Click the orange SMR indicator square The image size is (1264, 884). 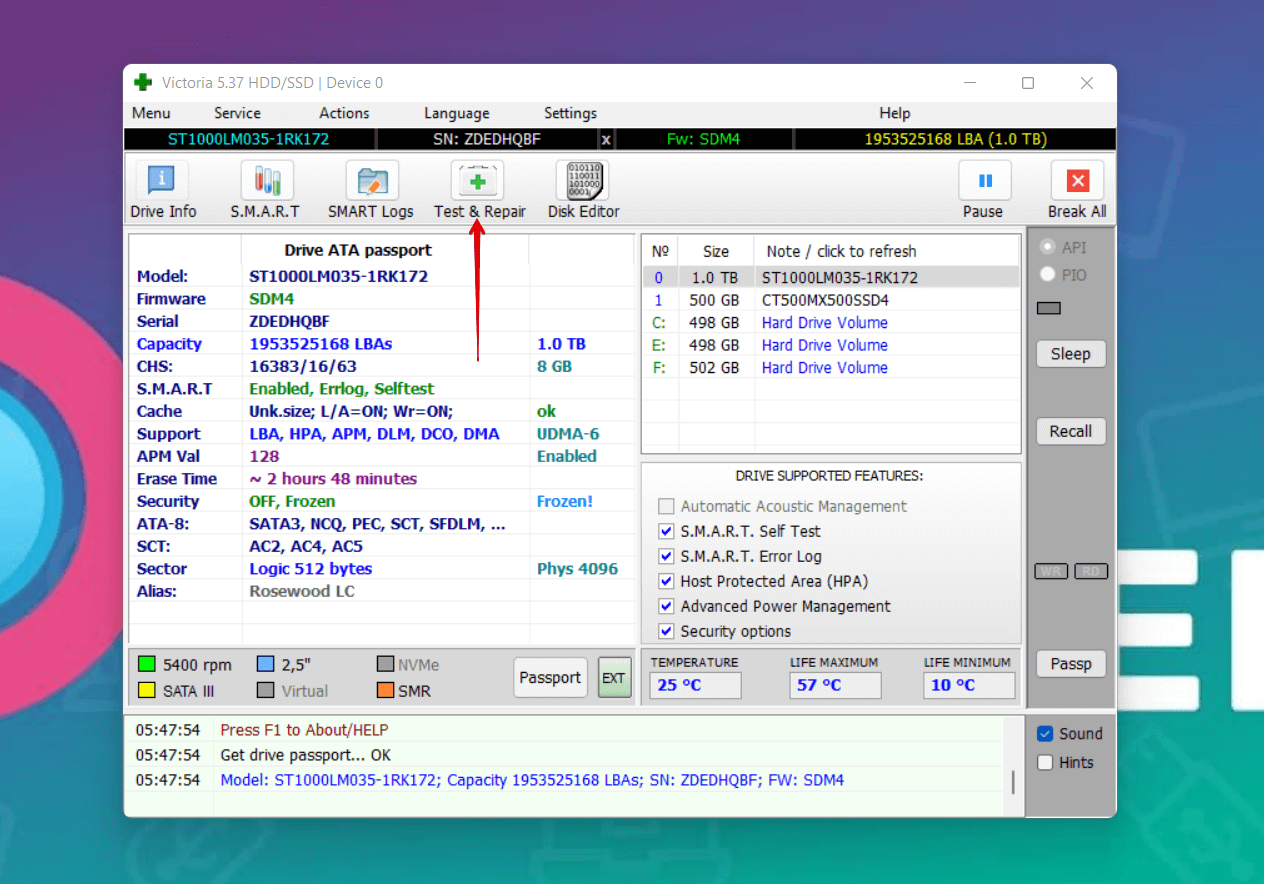(x=386, y=690)
